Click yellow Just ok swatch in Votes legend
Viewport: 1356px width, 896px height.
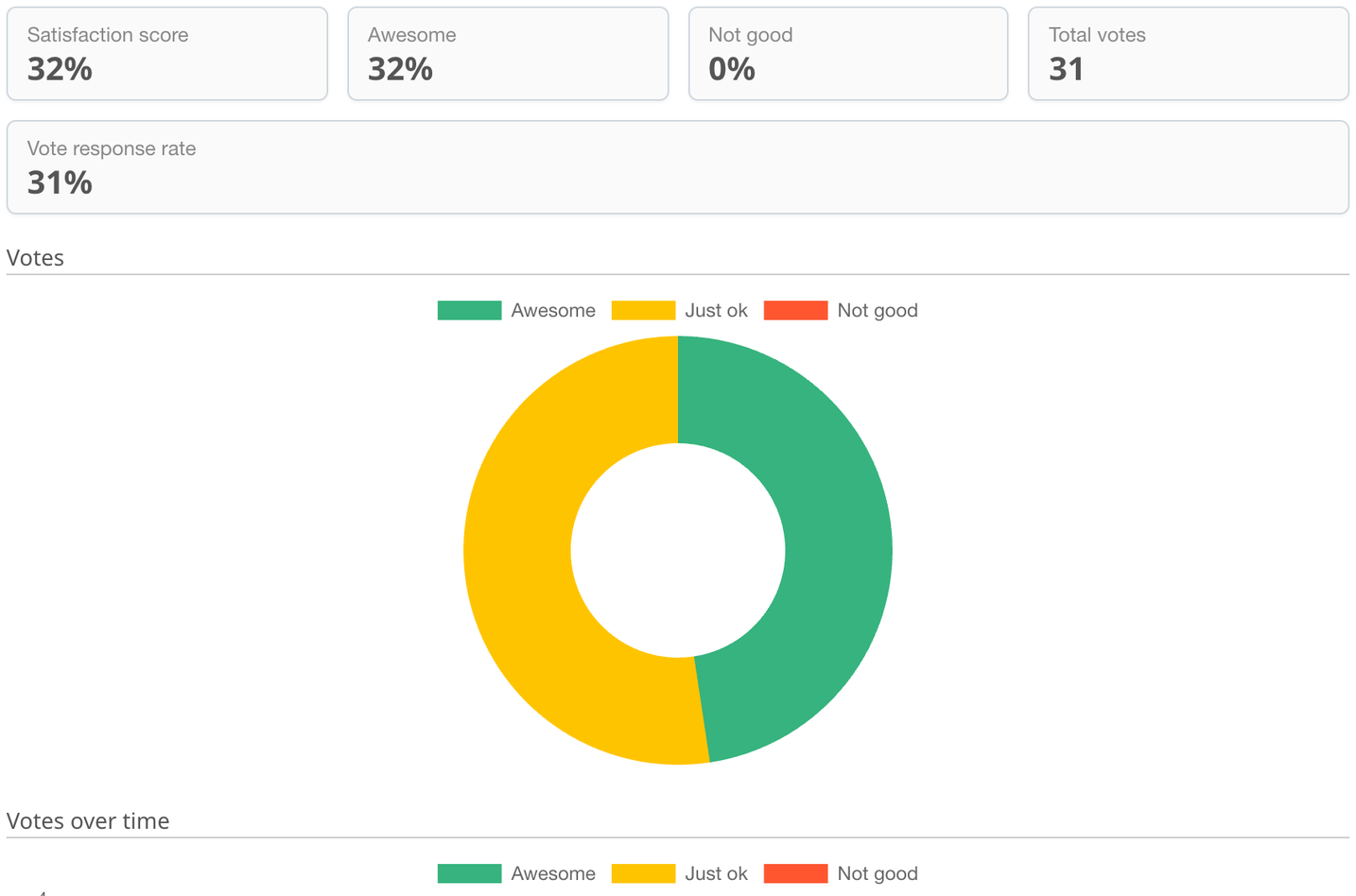tap(643, 310)
